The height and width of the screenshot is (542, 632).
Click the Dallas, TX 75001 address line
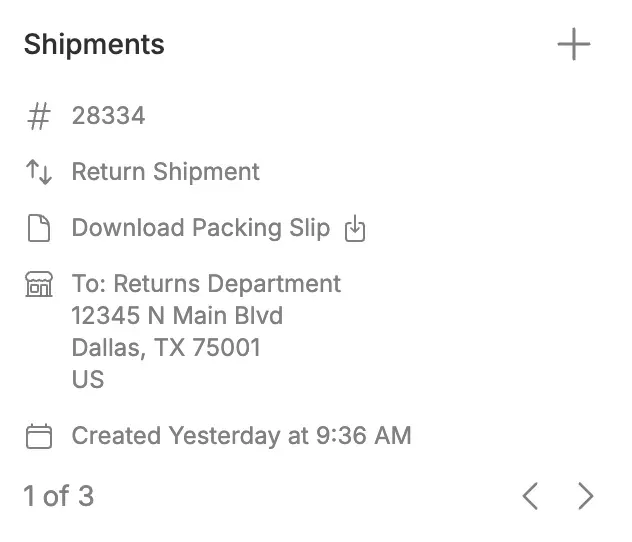click(166, 348)
